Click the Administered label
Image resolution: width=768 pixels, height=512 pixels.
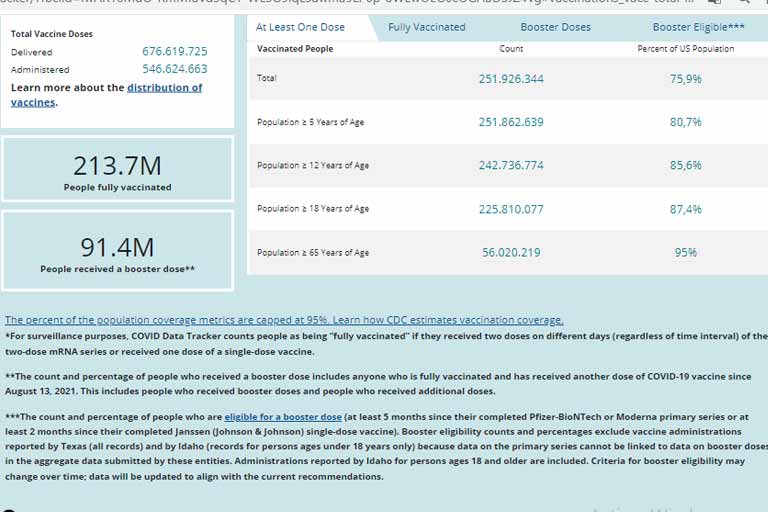[40, 70]
